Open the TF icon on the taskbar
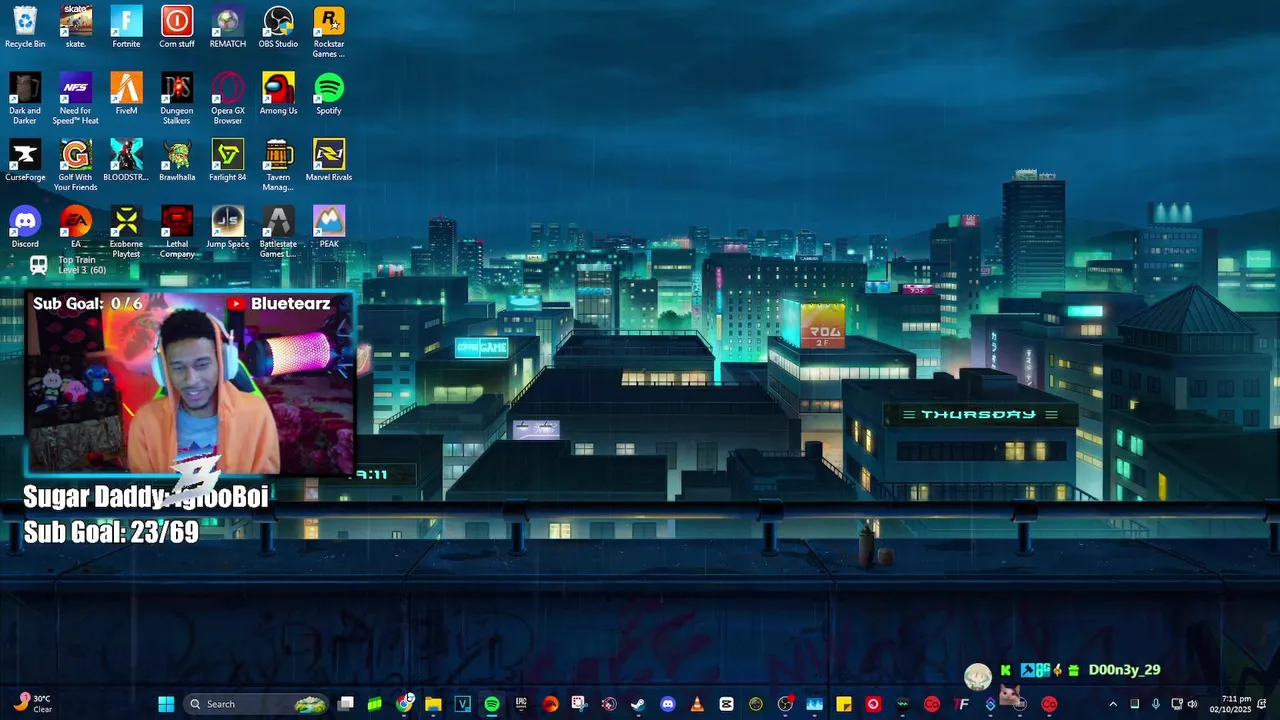1280x720 pixels. [961, 704]
